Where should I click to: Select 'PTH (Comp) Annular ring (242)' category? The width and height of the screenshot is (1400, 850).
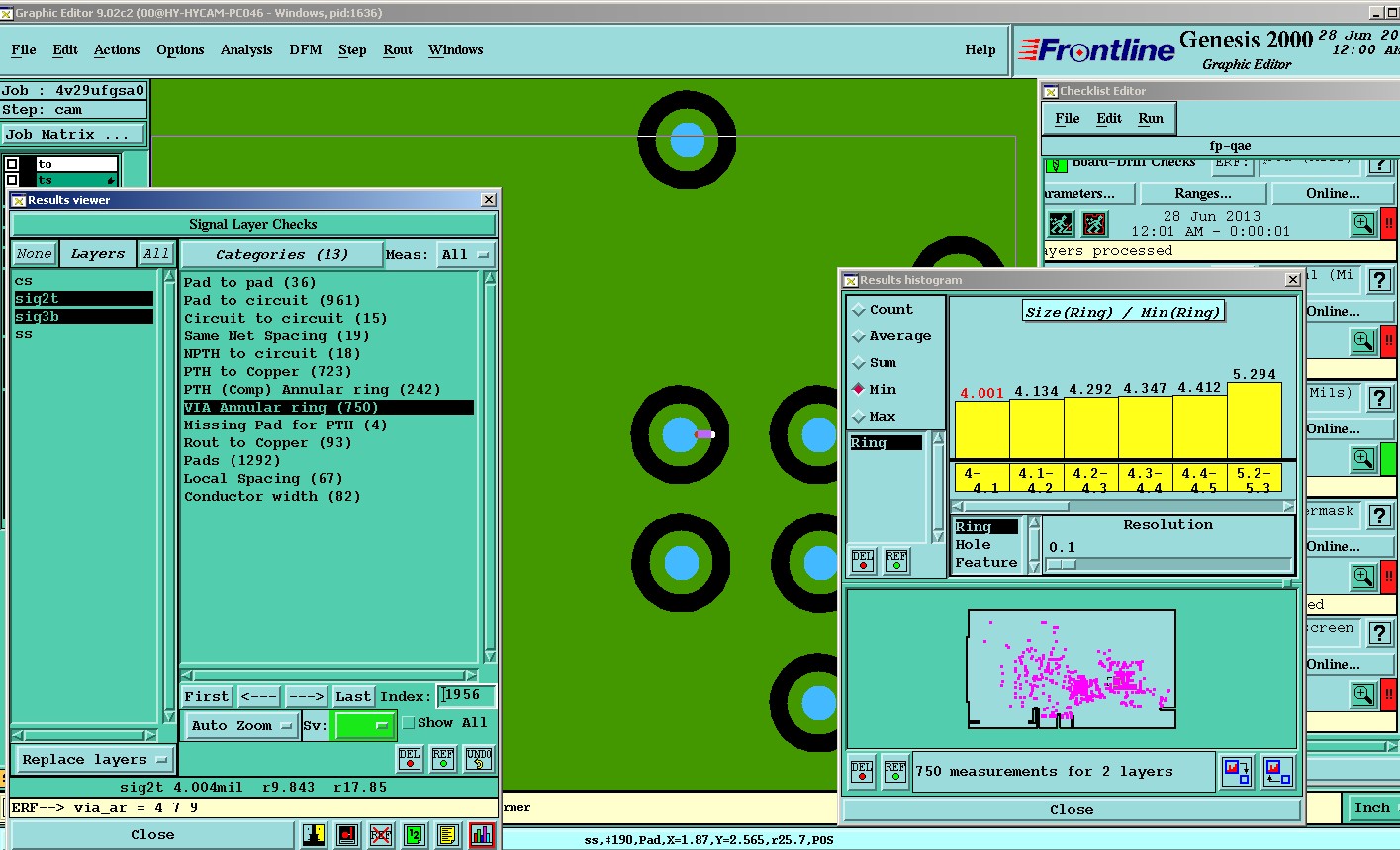pos(313,389)
